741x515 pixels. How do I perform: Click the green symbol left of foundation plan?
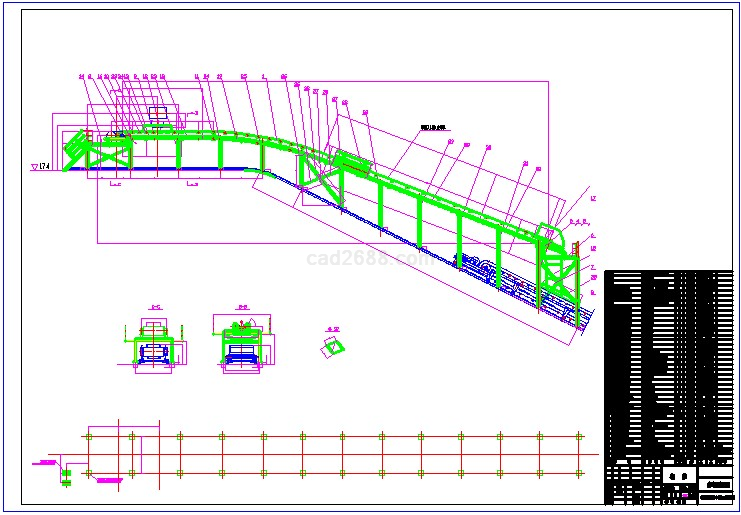pyautogui.click(x=67, y=475)
